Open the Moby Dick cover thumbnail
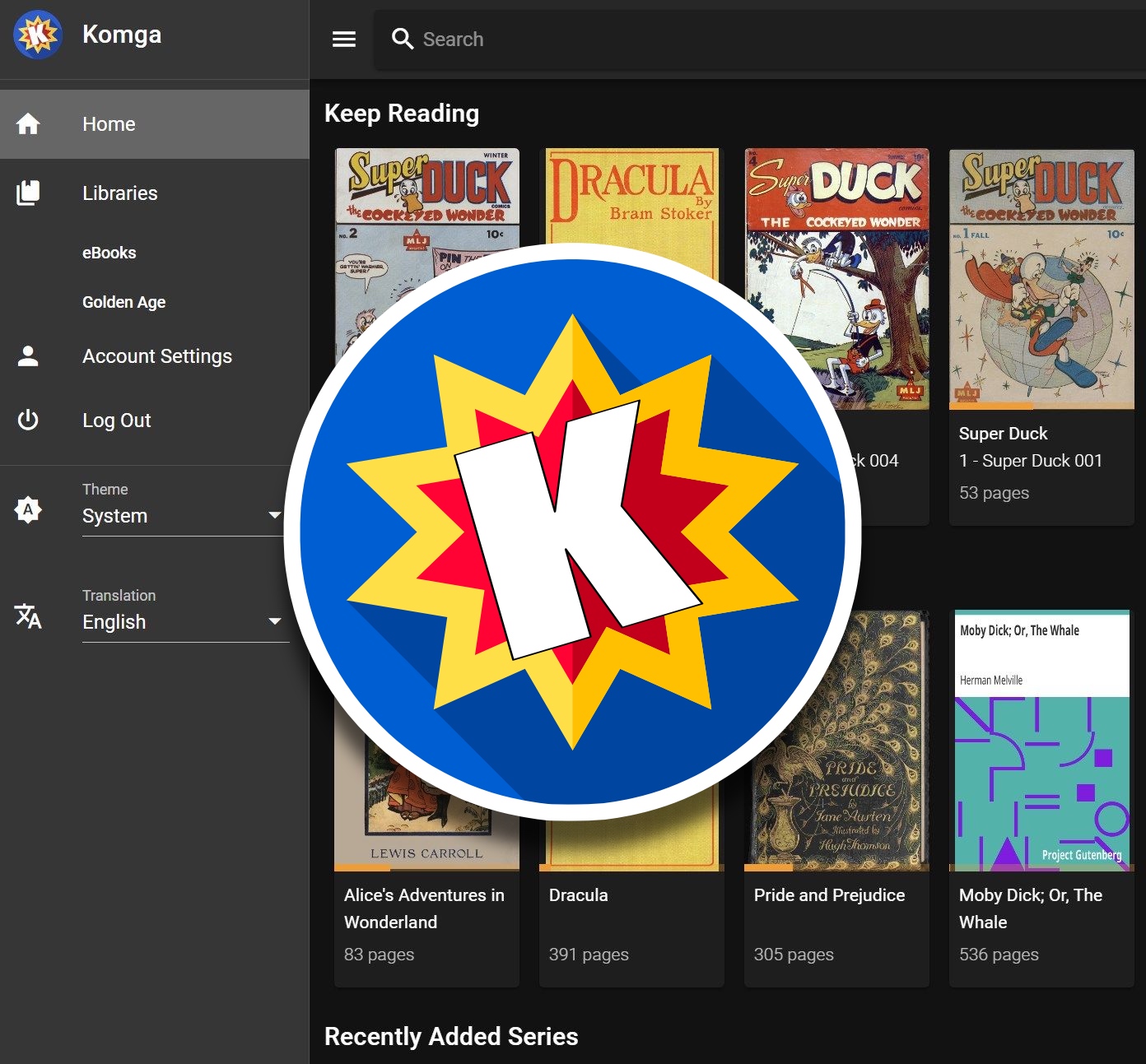The image size is (1146, 1064). (1041, 741)
